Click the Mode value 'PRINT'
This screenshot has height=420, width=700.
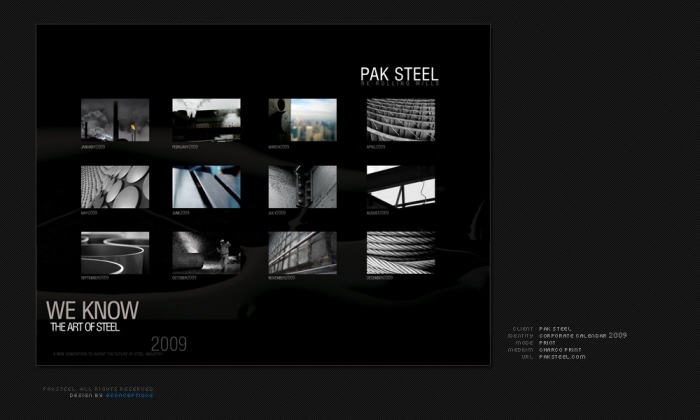point(547,343)
